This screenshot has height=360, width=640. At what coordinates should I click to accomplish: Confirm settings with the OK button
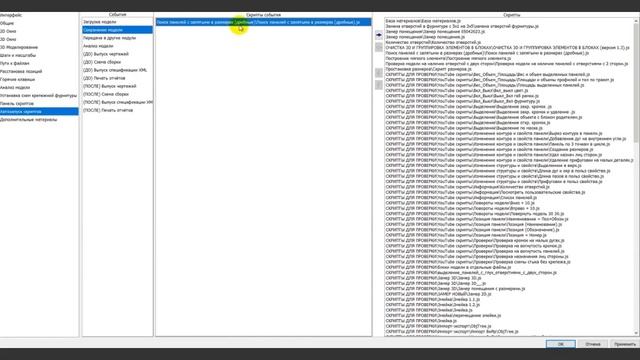click(x=561, y=344)
